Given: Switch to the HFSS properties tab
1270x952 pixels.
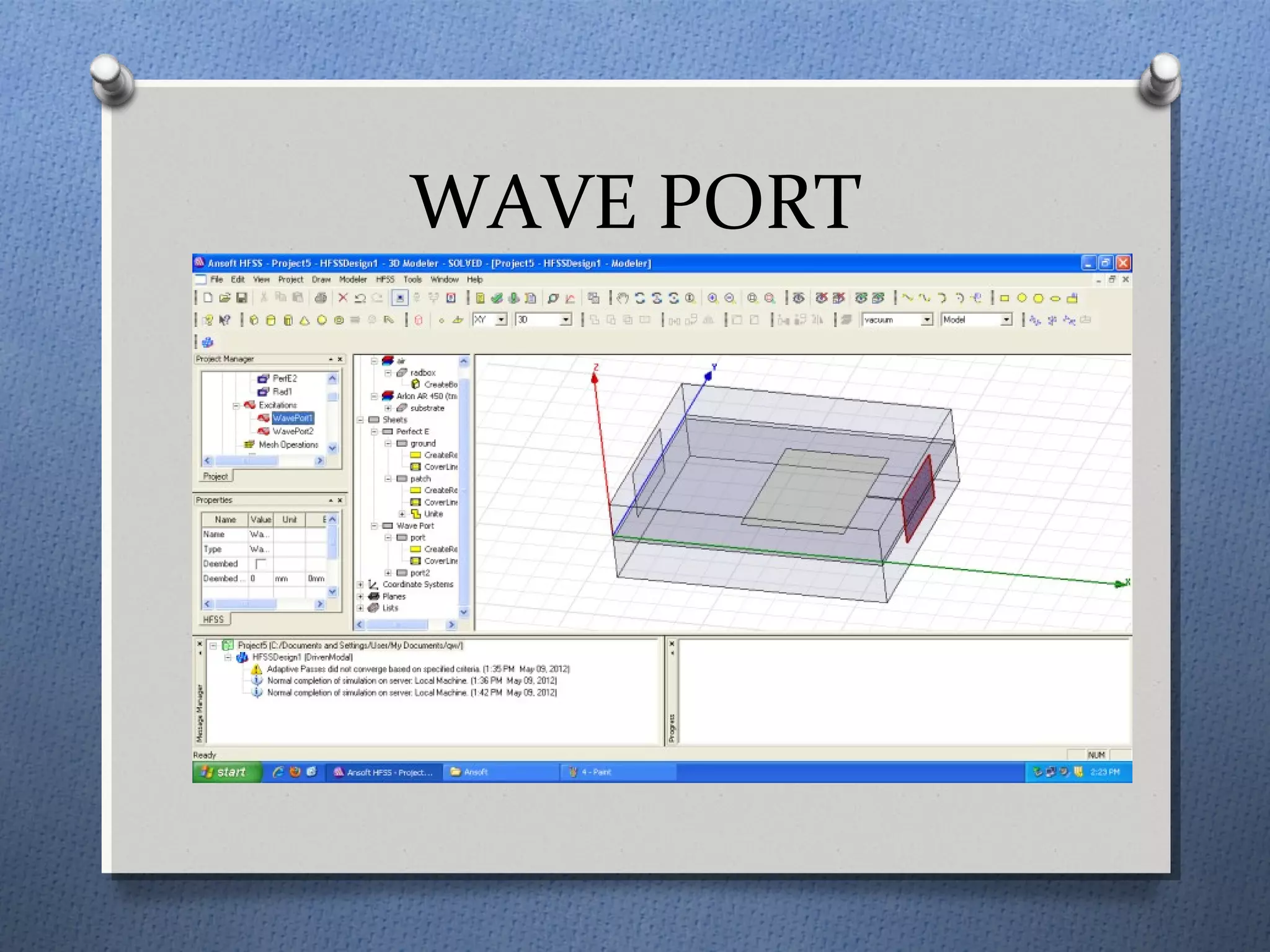Looking at the screenshot, I should click(213, 619).
